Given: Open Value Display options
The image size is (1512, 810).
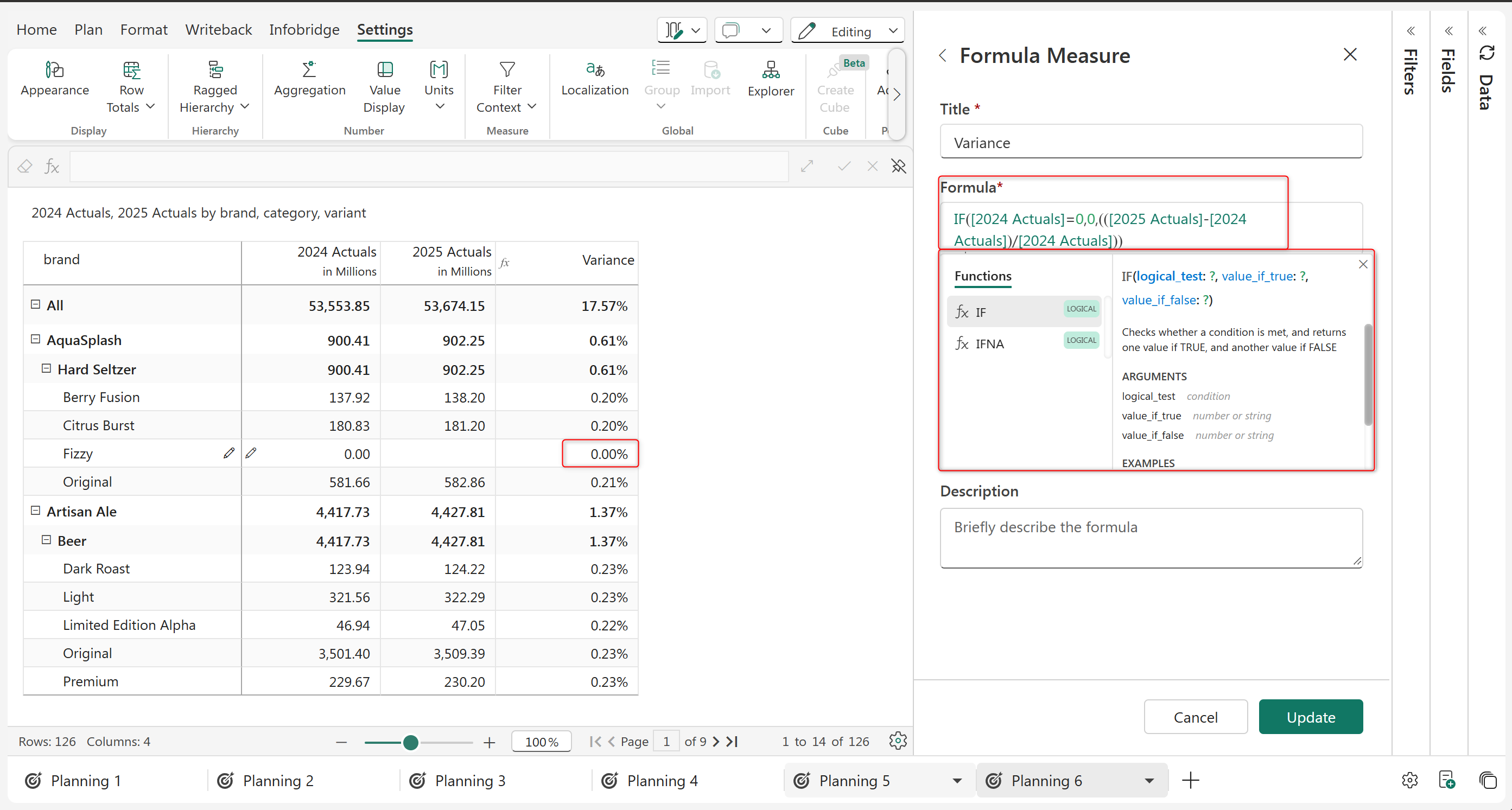Looking at the screenshot, I should point(384,87).
